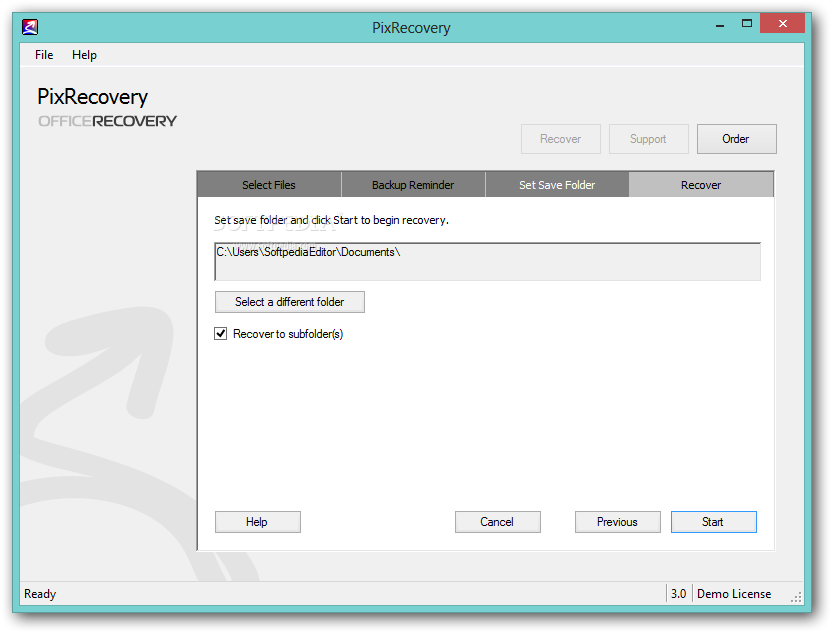
Task: Open the Help menu
Action: click(84, 55)
